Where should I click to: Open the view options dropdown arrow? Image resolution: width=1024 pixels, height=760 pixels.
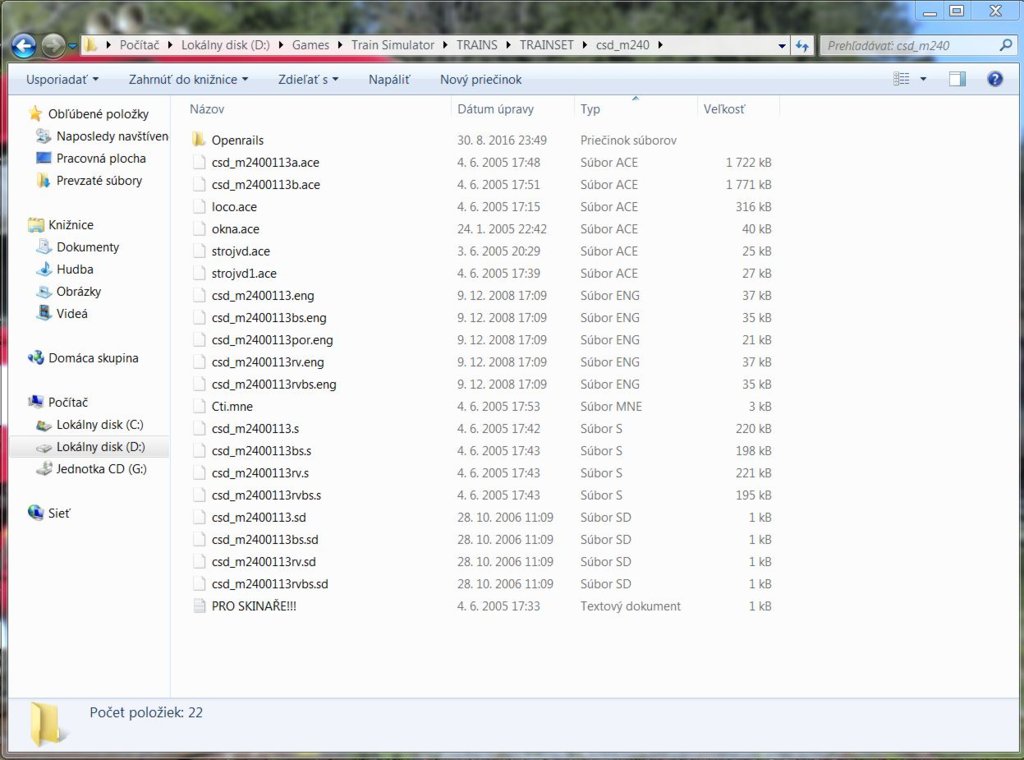coord(923,79)
